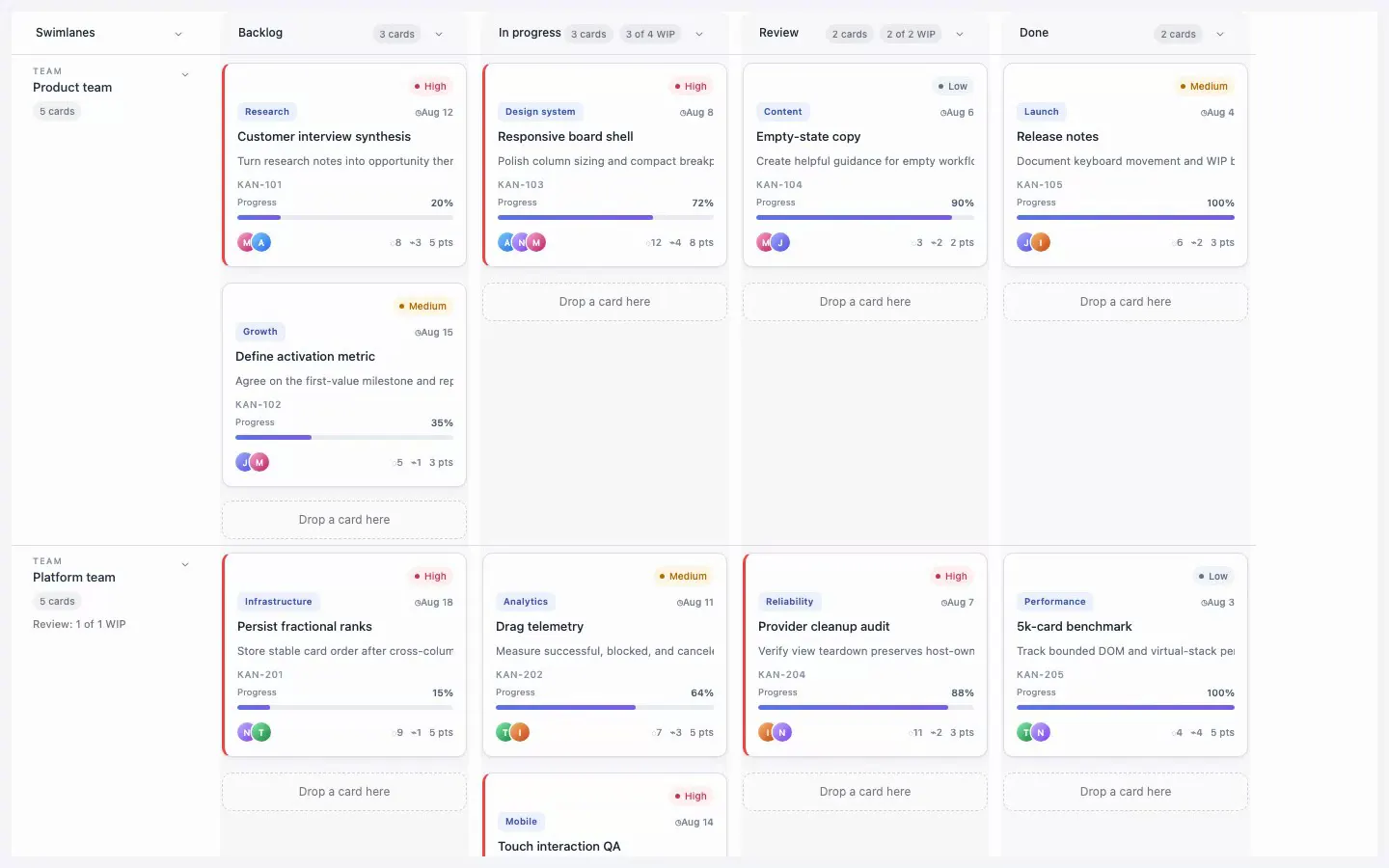Click progress bar on Customer interview synthesis
Viewport: 1389px width, 868px height.
coord(345,218)
